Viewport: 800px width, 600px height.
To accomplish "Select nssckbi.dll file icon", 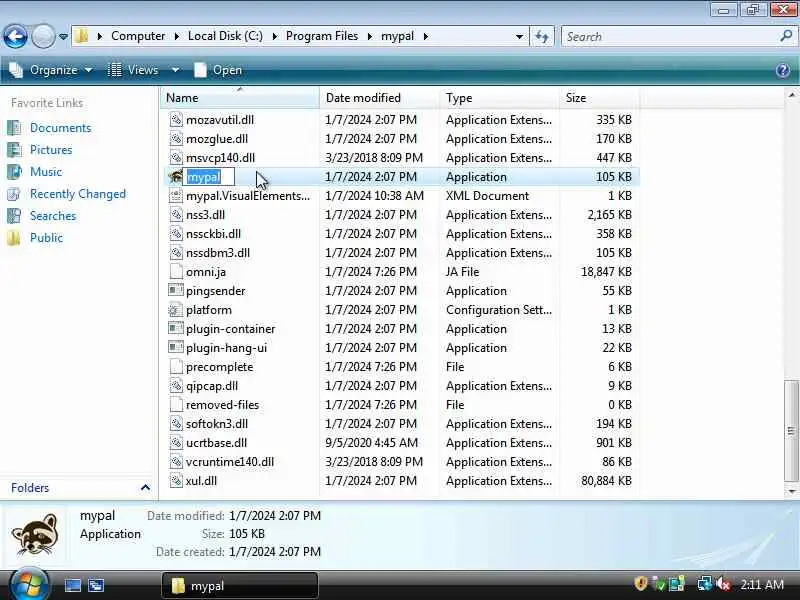I will (x=176, y=234).
